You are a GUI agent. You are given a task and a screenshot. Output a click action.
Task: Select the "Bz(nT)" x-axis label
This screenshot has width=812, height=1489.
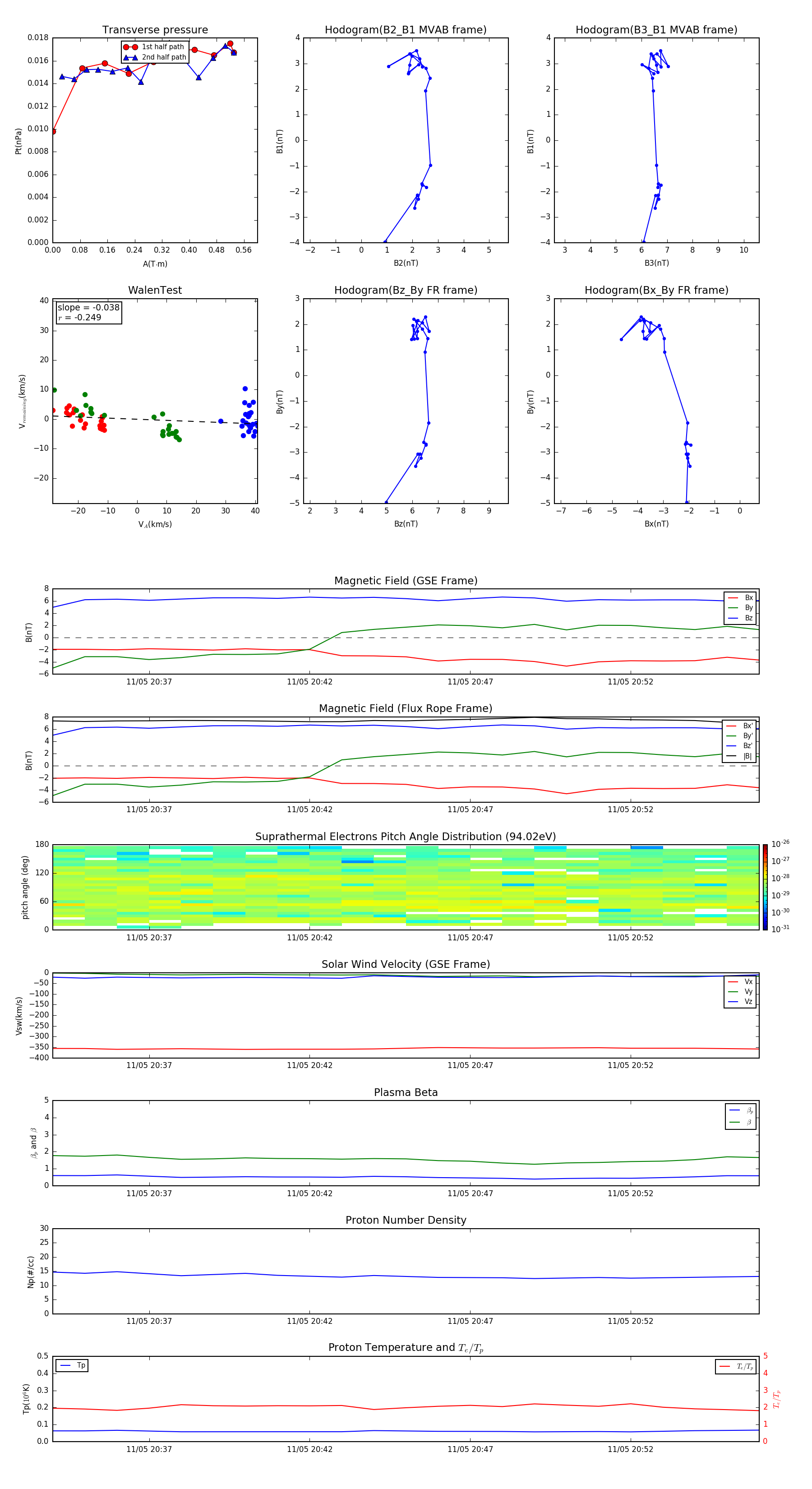[406, 524]
